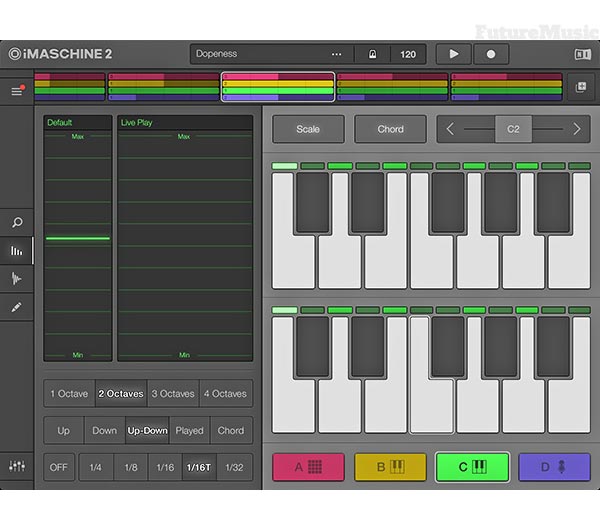The width and height of the screenshot is (600, 530).
Task: Tap first black key on upper keyboard
Action: (312, 202)
